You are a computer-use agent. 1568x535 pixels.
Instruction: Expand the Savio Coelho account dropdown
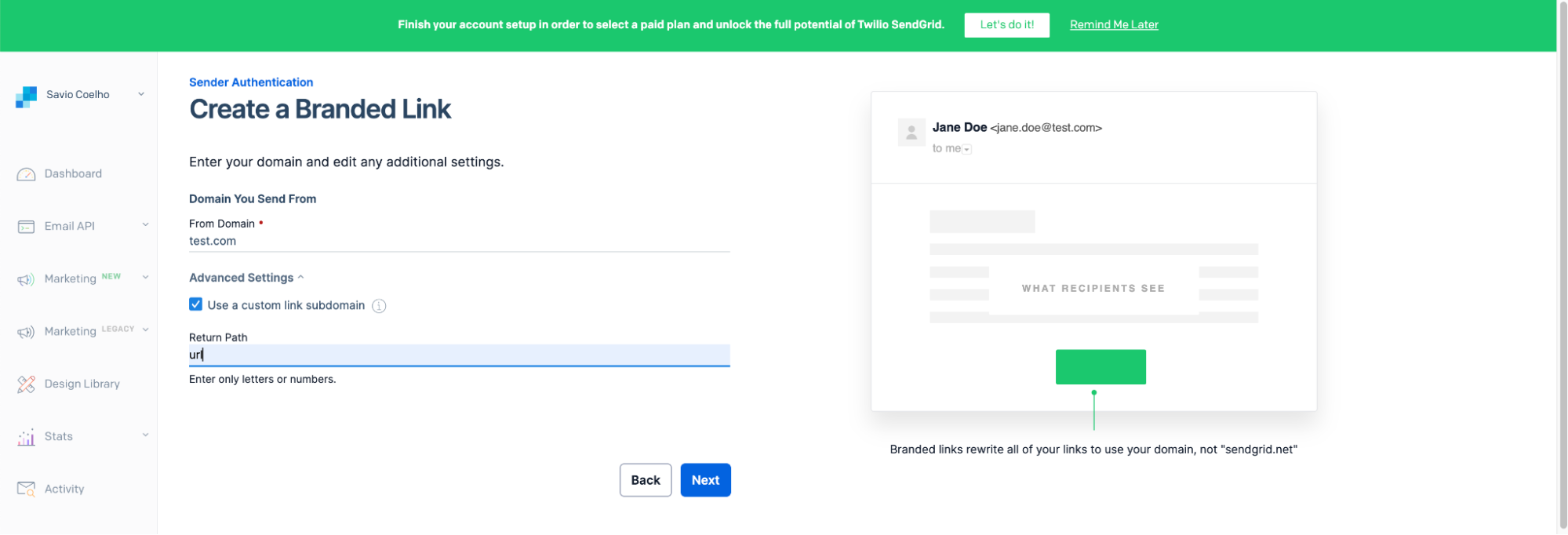pyautogui.click(x=141, y=94)
